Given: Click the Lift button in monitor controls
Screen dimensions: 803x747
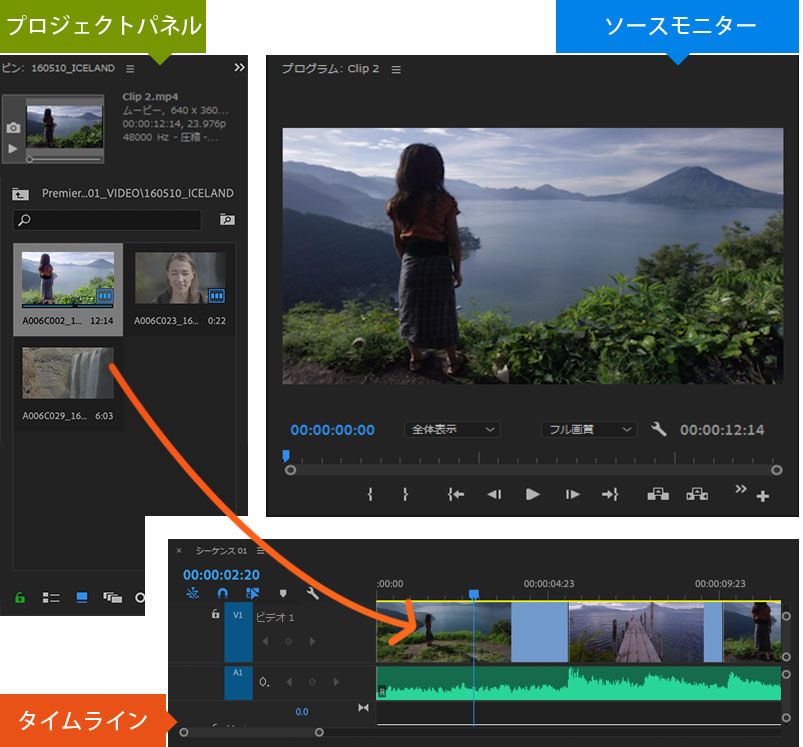Looking at the screenshot, I should 657,494.
